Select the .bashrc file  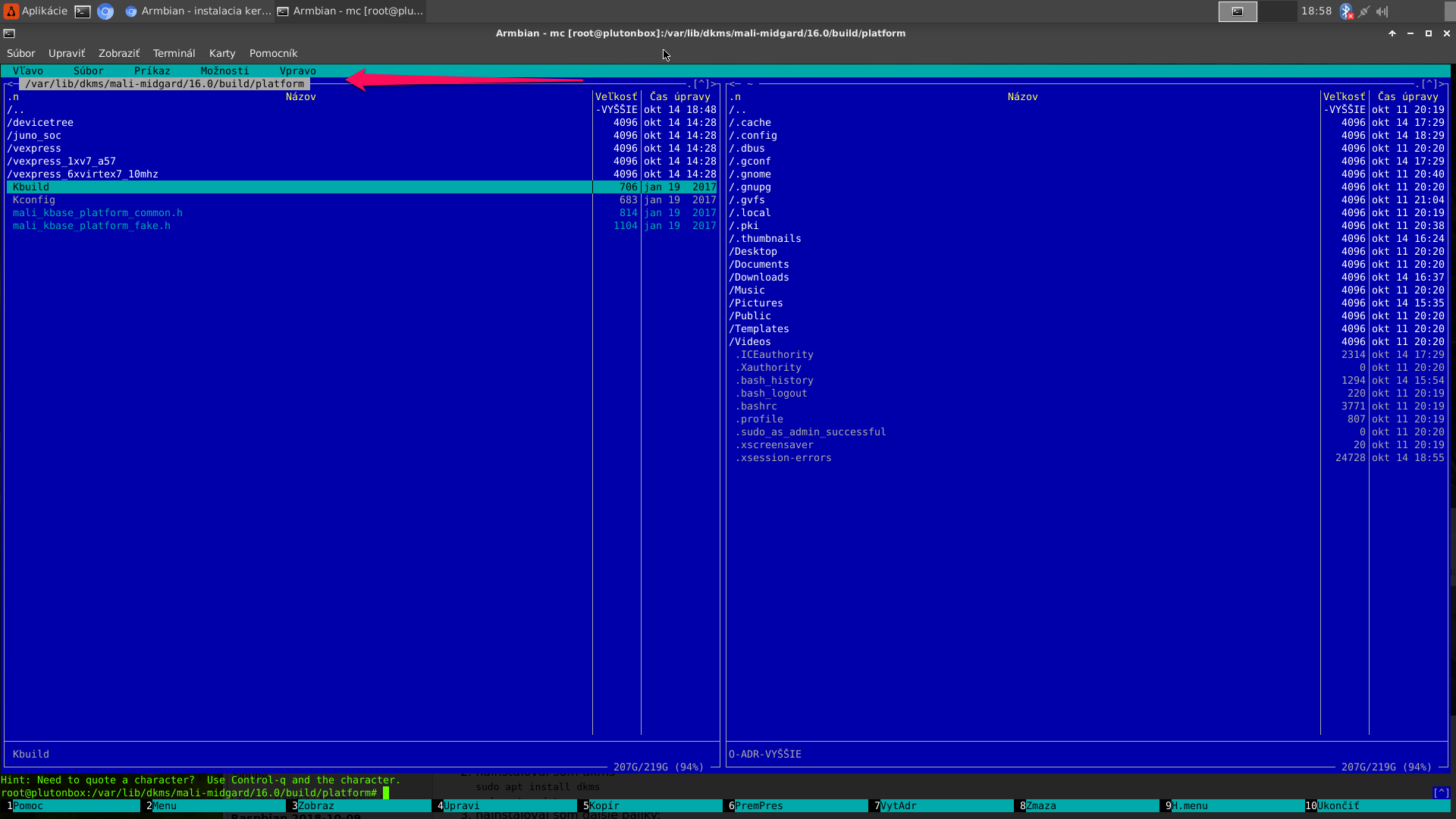[x=1087, y=406]
